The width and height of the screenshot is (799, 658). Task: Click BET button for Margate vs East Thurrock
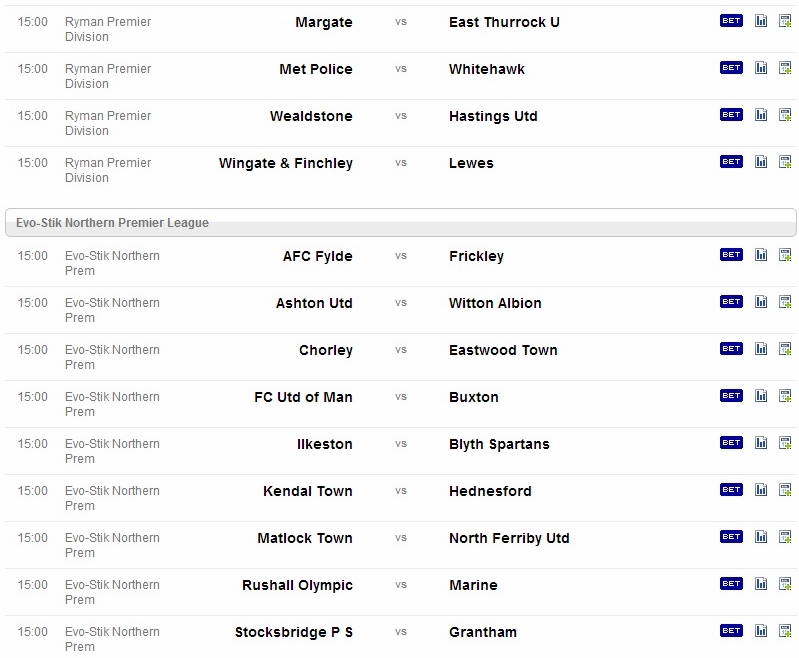(x=731, y=21)
